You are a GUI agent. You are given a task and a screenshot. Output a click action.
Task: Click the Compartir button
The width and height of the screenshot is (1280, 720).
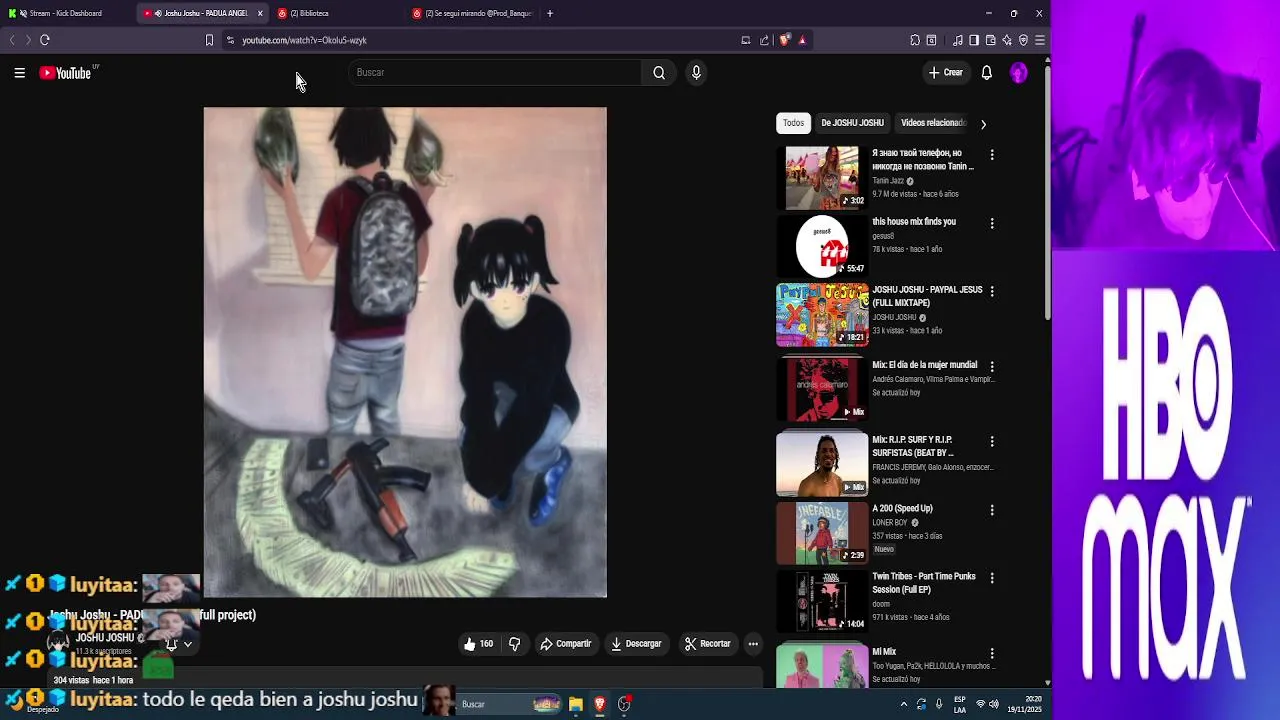[566, 644]
